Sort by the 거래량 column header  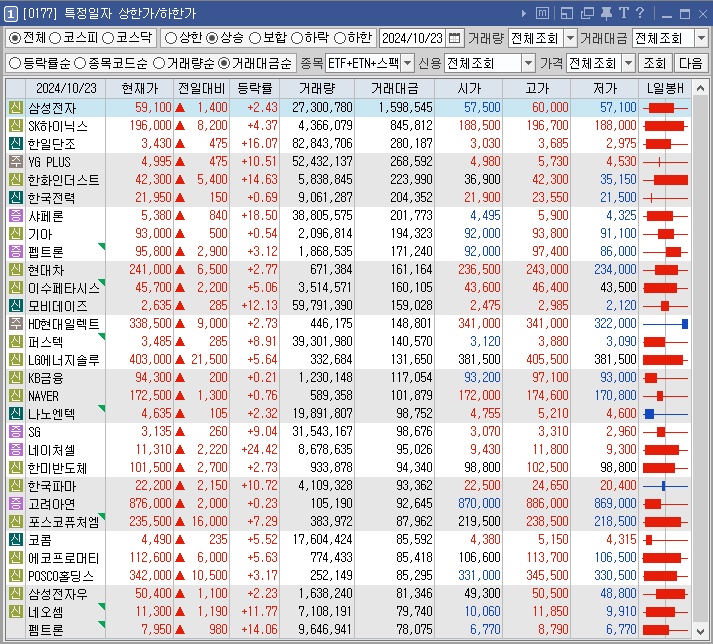tap(317, 88)
